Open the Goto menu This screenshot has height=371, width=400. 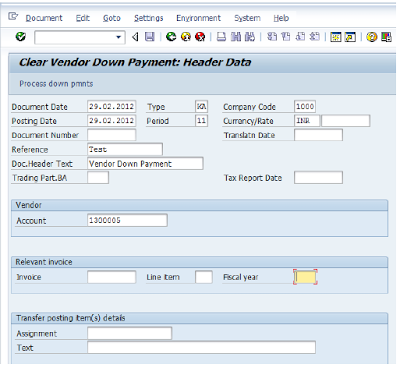click(x=112, y=18)
